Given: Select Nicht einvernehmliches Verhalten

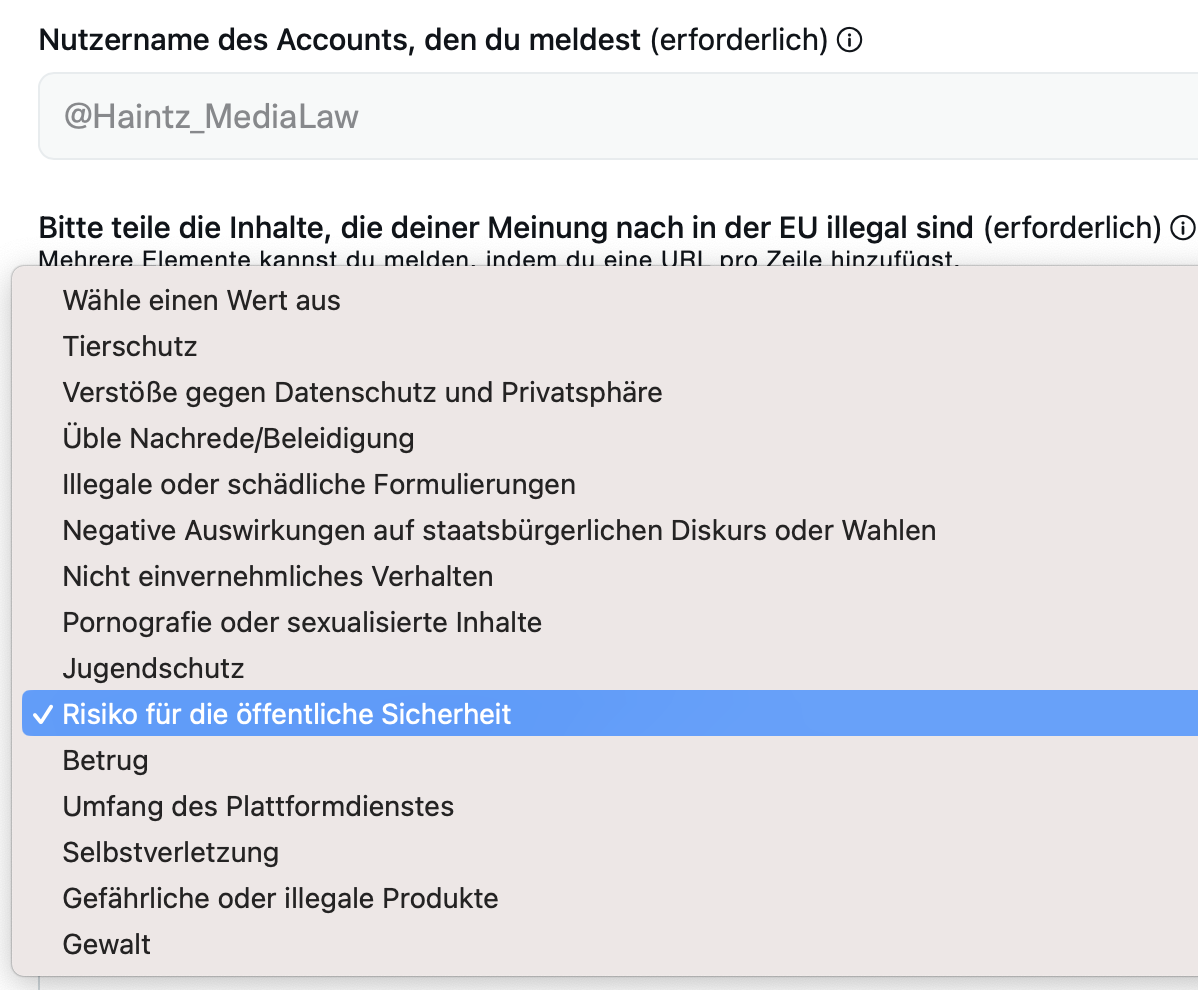Looking at the screenshot, I should [x=277, y=576].
